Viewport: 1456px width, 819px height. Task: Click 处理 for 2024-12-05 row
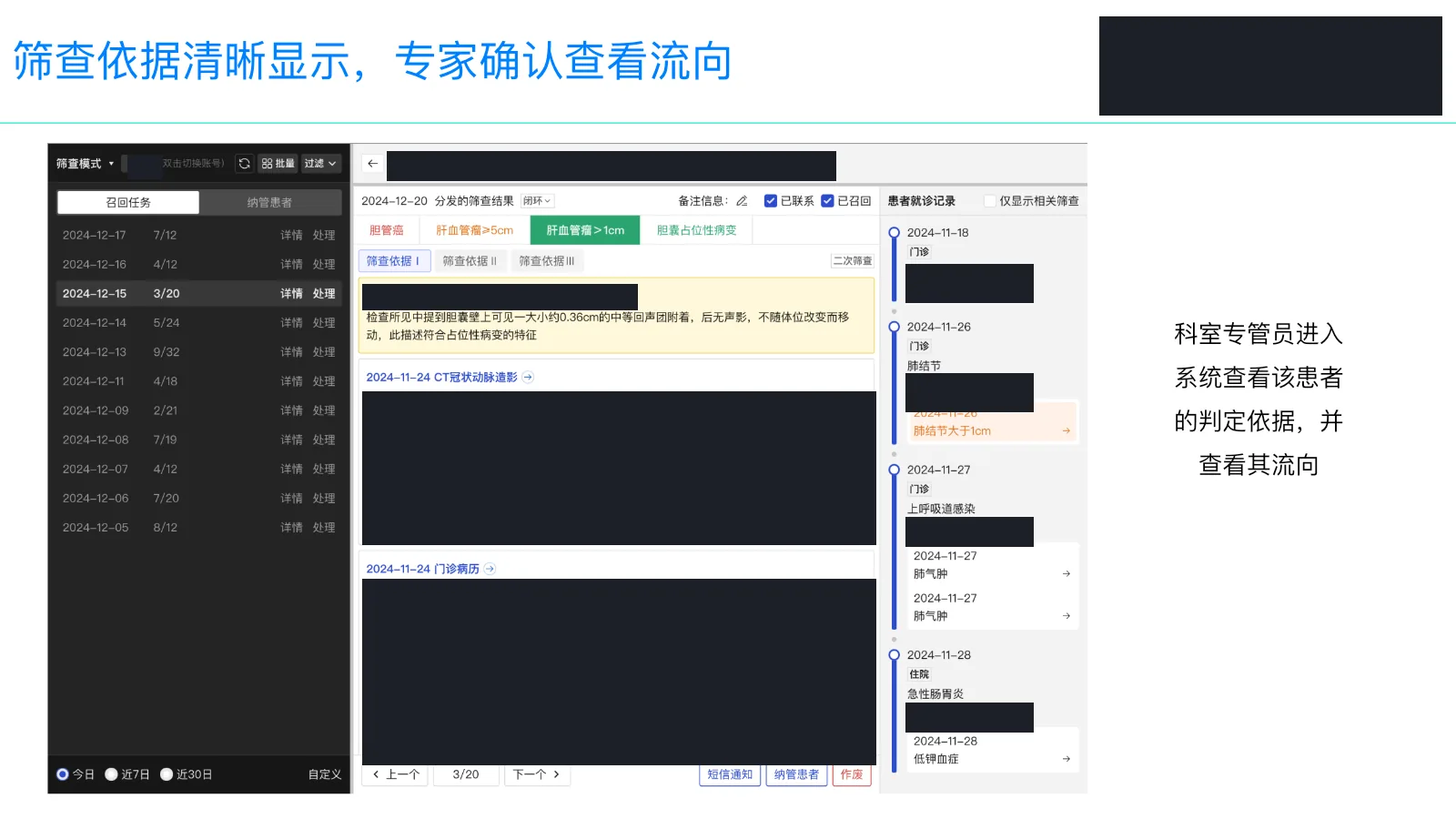click(324, 527)
